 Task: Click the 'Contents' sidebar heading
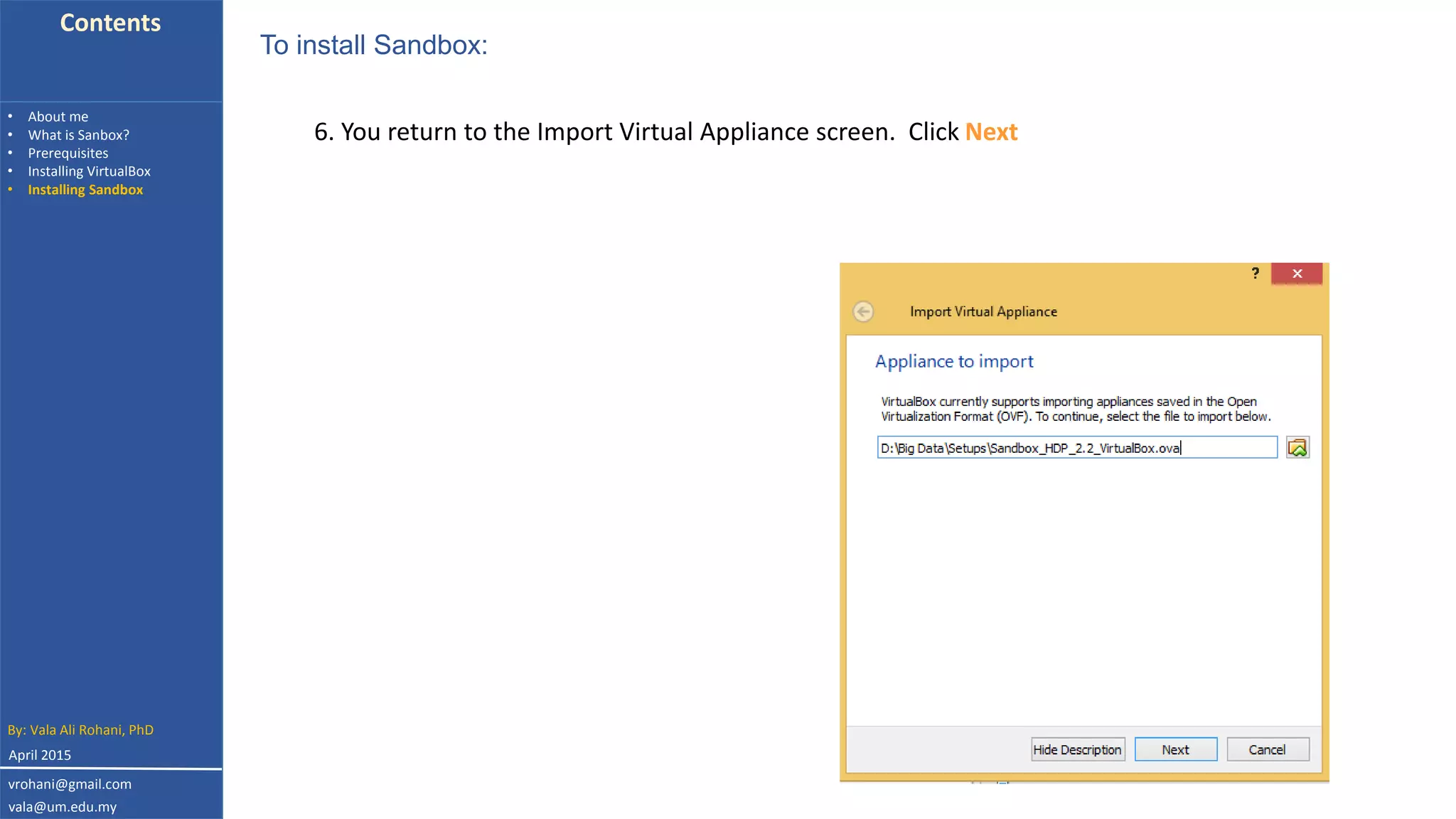pos(110,23)
